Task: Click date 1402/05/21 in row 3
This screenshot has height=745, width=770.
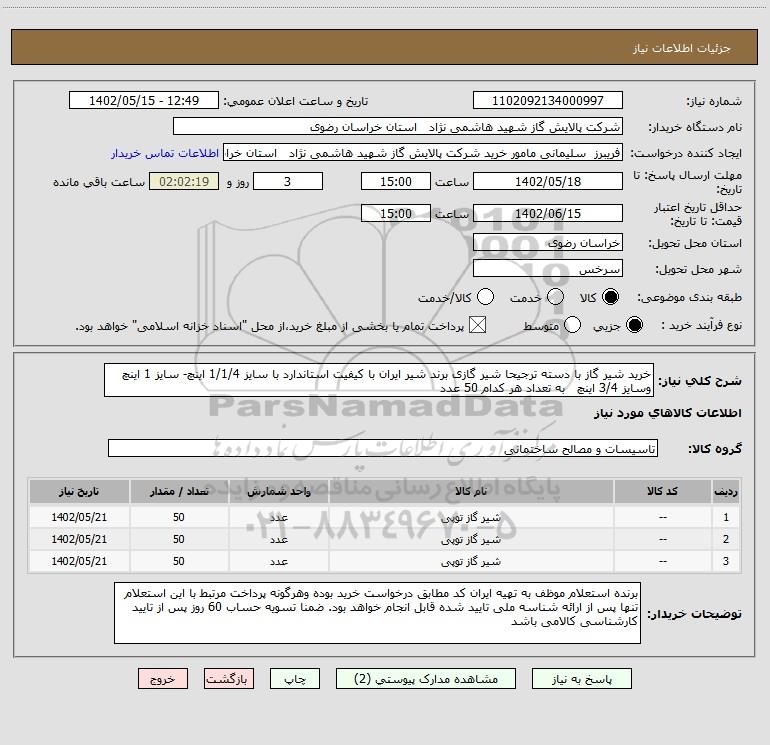Action: [79, 561]
